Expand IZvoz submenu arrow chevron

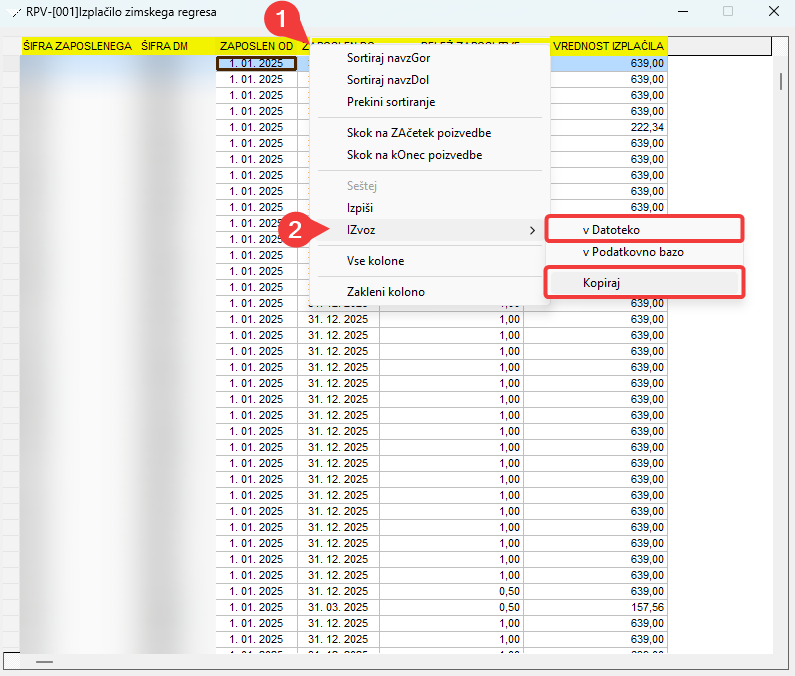click(532, 230)
